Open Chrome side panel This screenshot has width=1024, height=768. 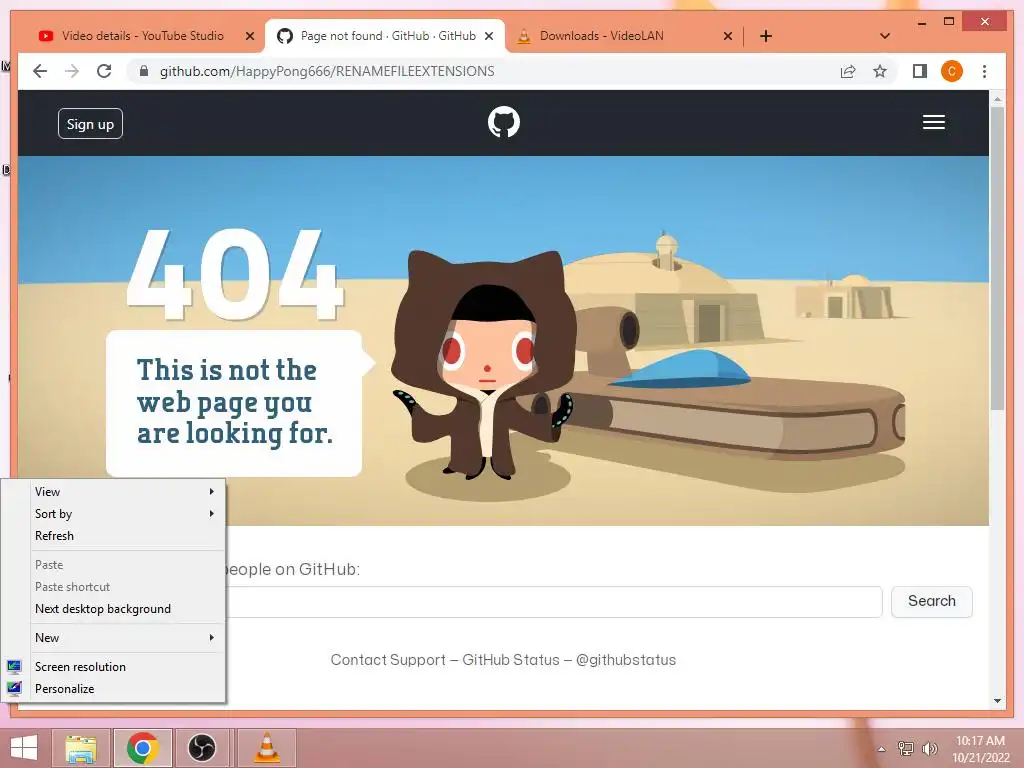pos(920,71)
